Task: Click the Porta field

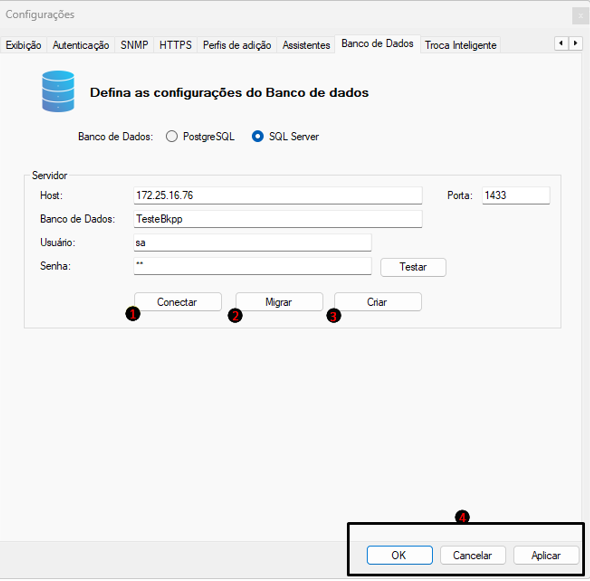Action: pos(516,195)
